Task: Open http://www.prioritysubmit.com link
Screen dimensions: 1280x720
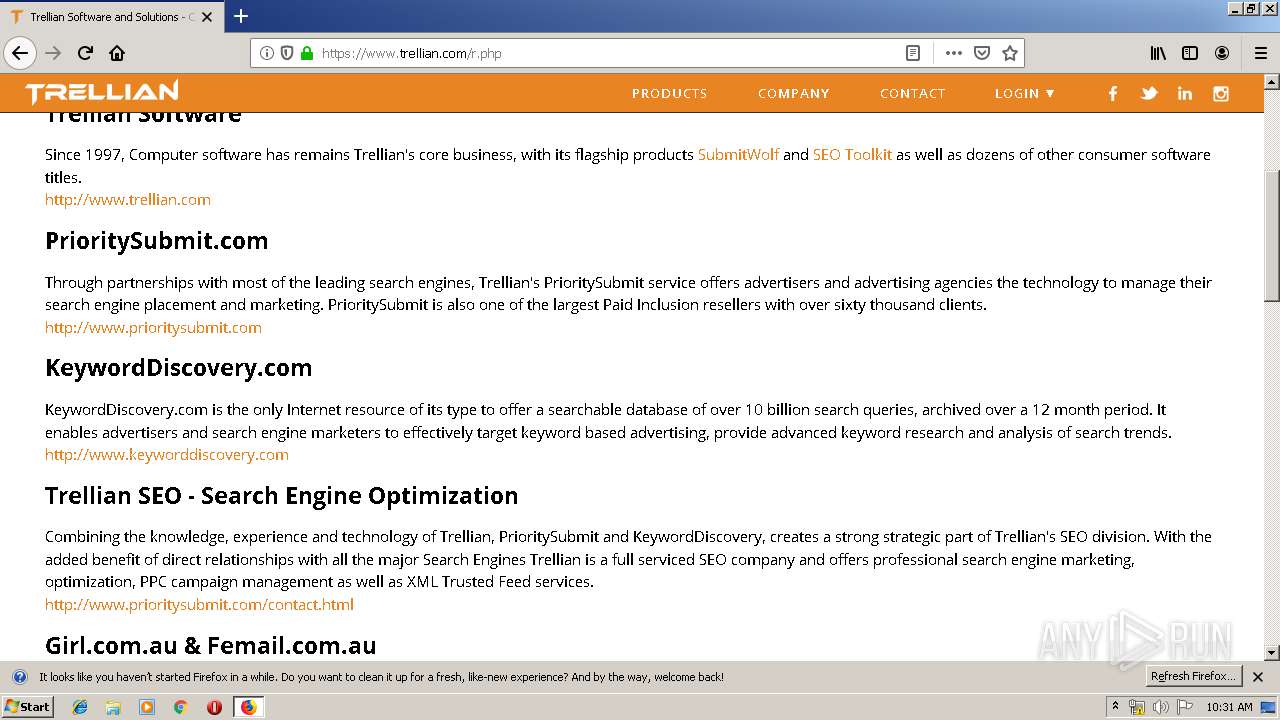Action: coord(153,327)
